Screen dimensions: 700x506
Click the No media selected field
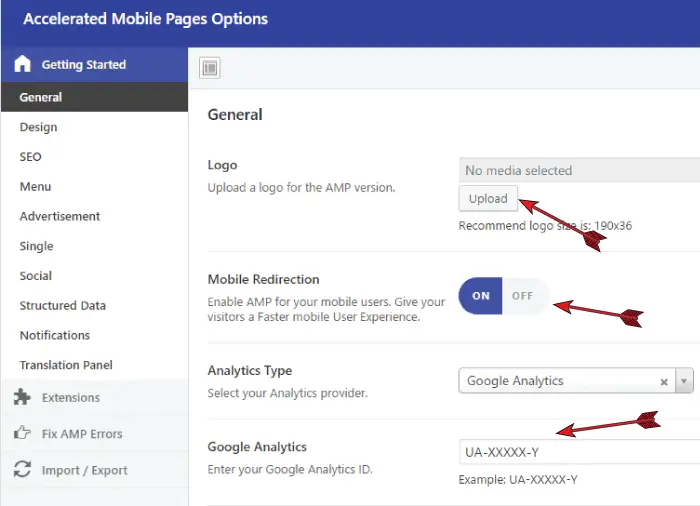[x=579, y=170]
